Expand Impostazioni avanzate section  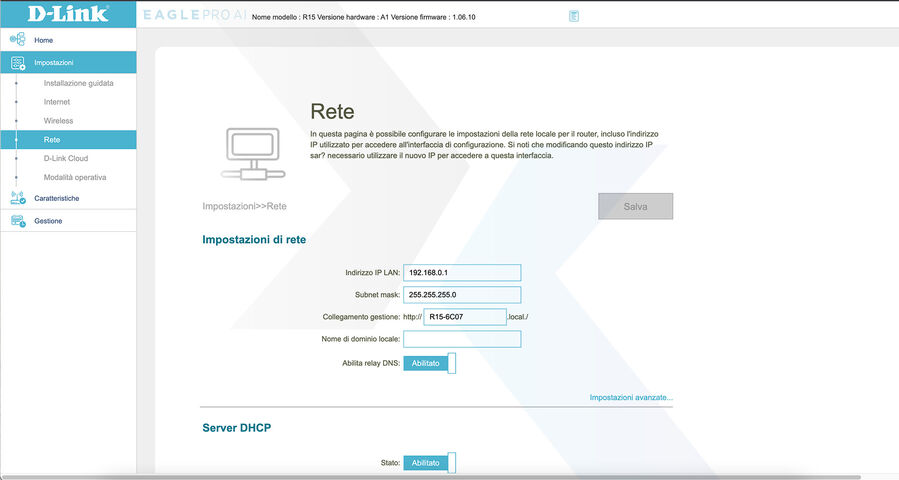(630, 398)
